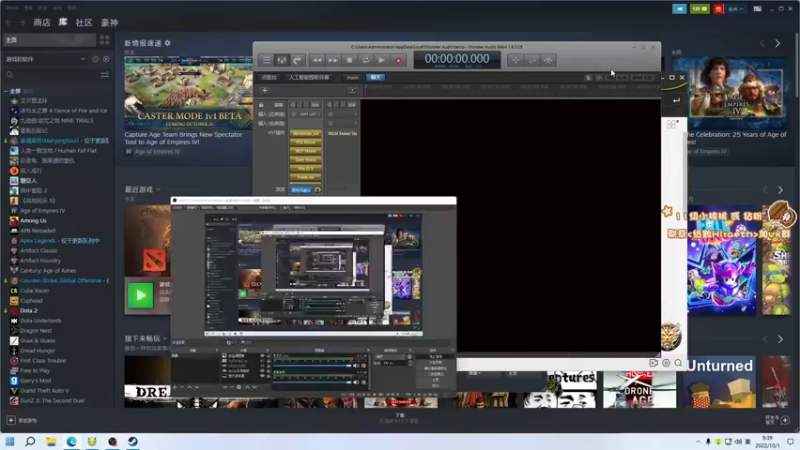Expand the 接下来畅玩 dropdown chevron
The image size is (800, 450).
pos(165,338)
